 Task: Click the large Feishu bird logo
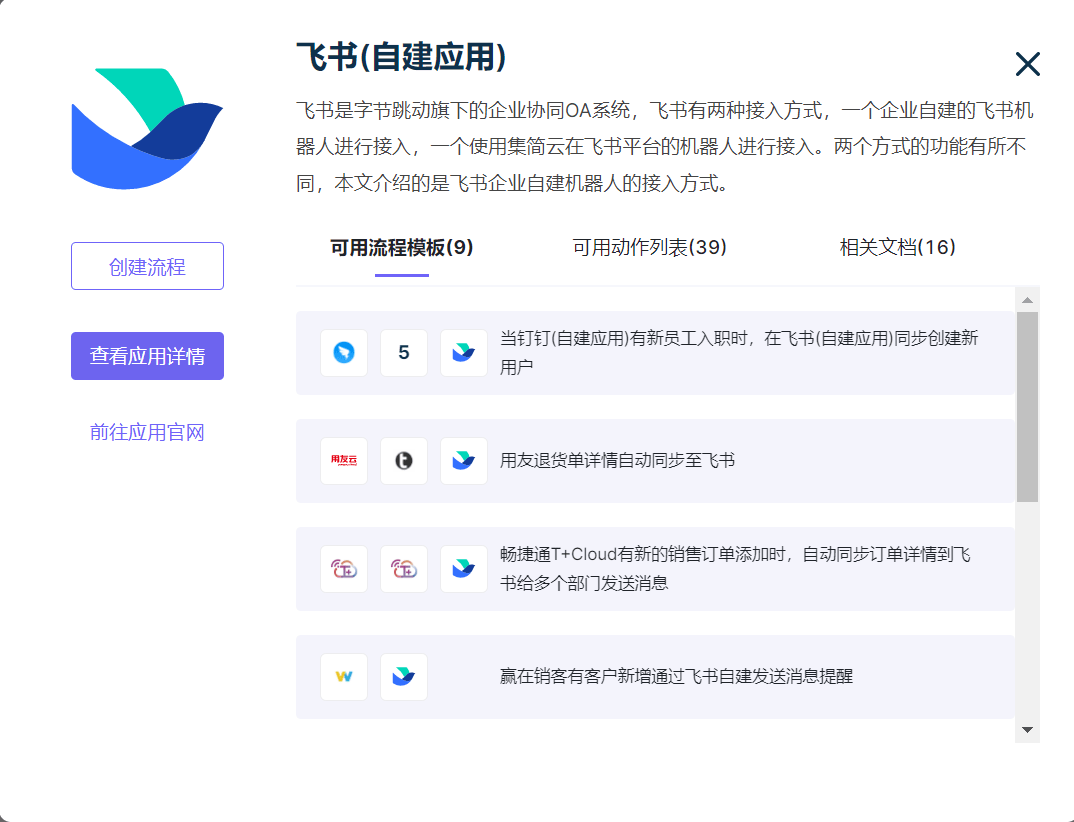pyautogui.click(x=147, y=129)
